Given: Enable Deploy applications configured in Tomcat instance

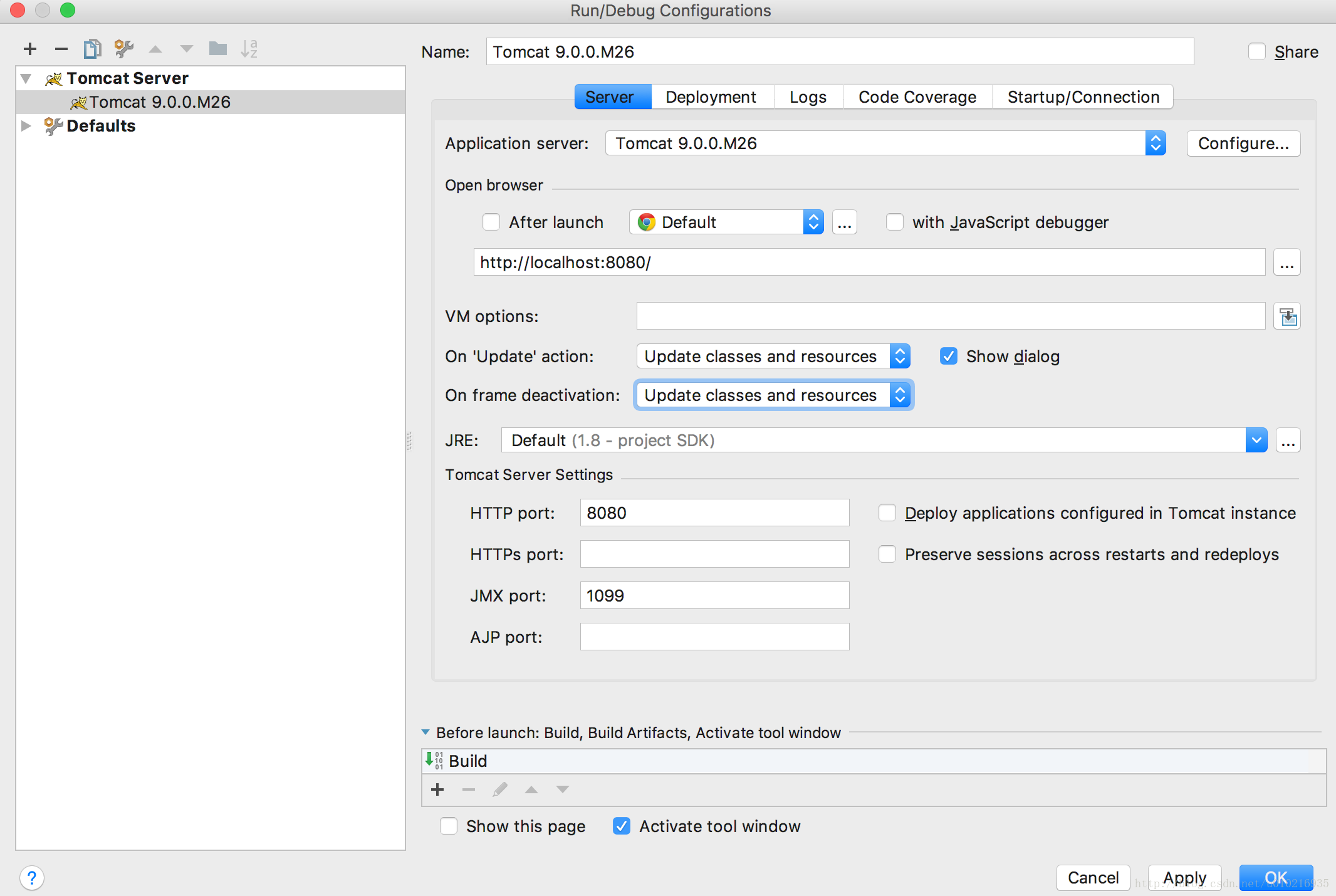Looking at the screenshot, I should (887, 513).
